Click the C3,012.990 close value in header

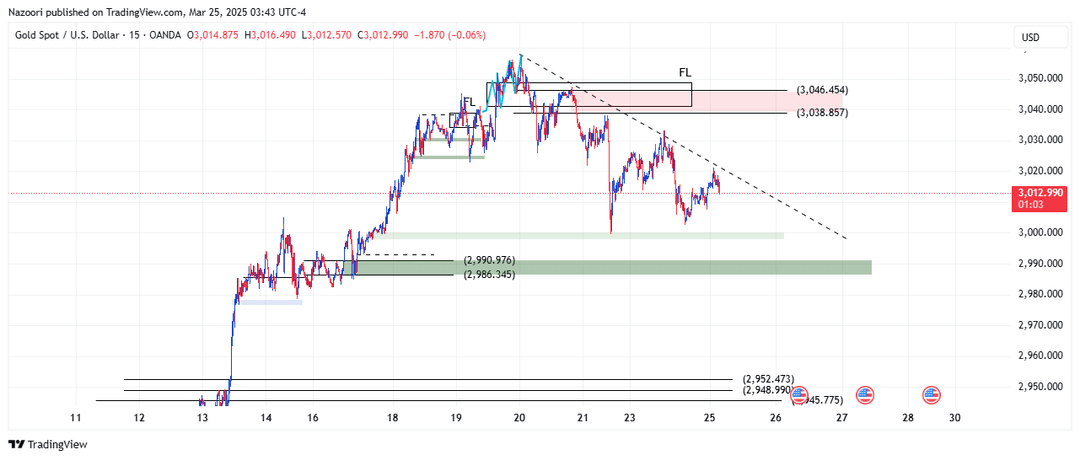(x=385, y=34)
